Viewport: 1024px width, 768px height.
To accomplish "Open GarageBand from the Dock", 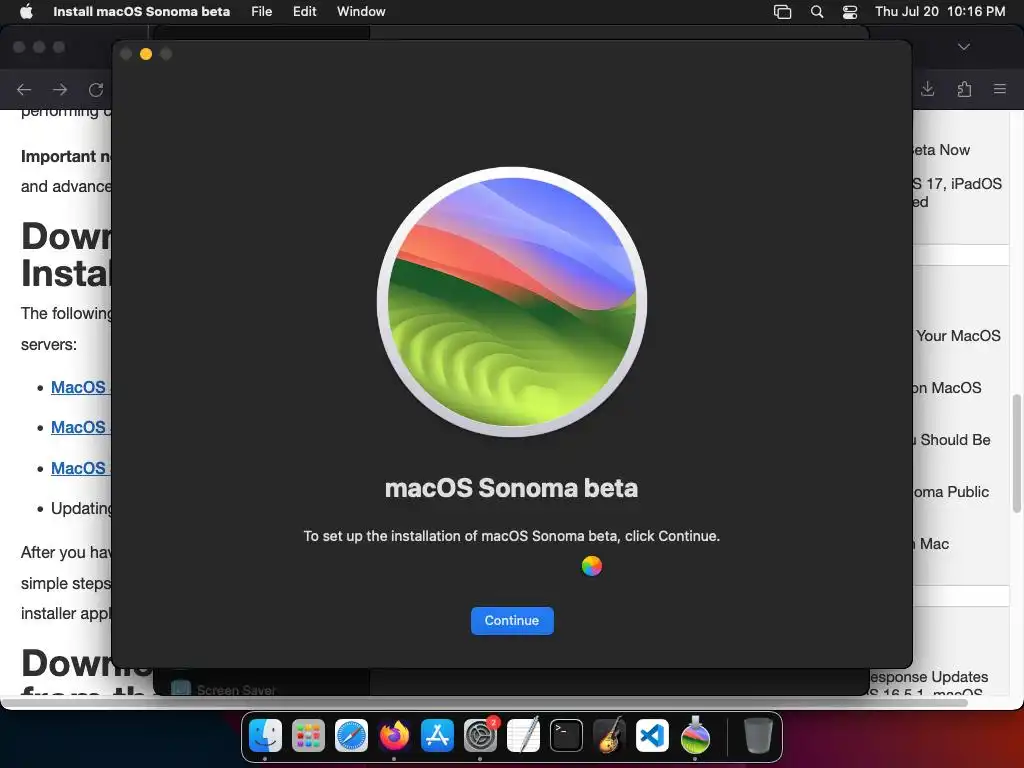I will click(609, 735).
